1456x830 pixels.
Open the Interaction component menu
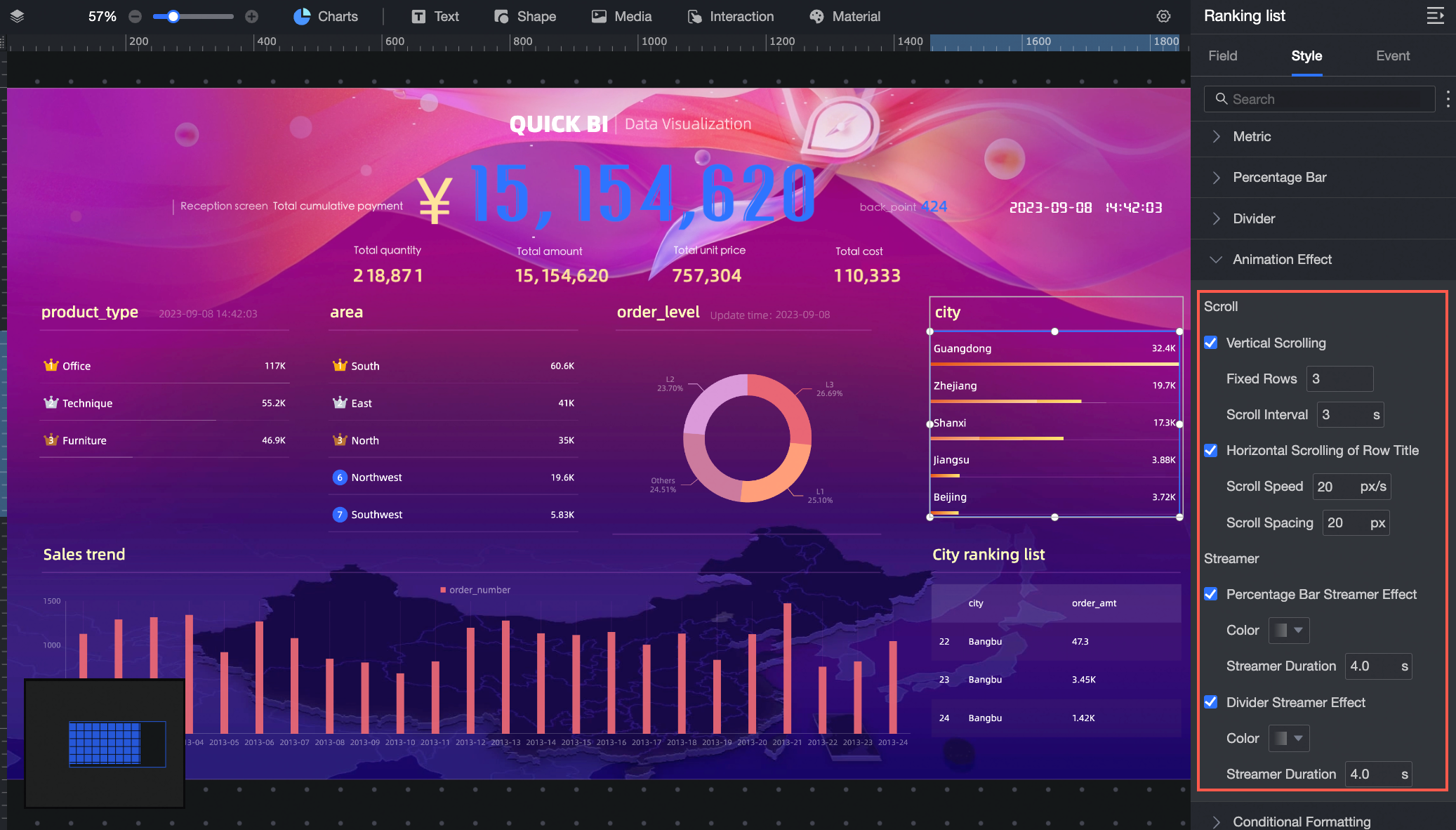pyautogui.click(x=730, y=16)
